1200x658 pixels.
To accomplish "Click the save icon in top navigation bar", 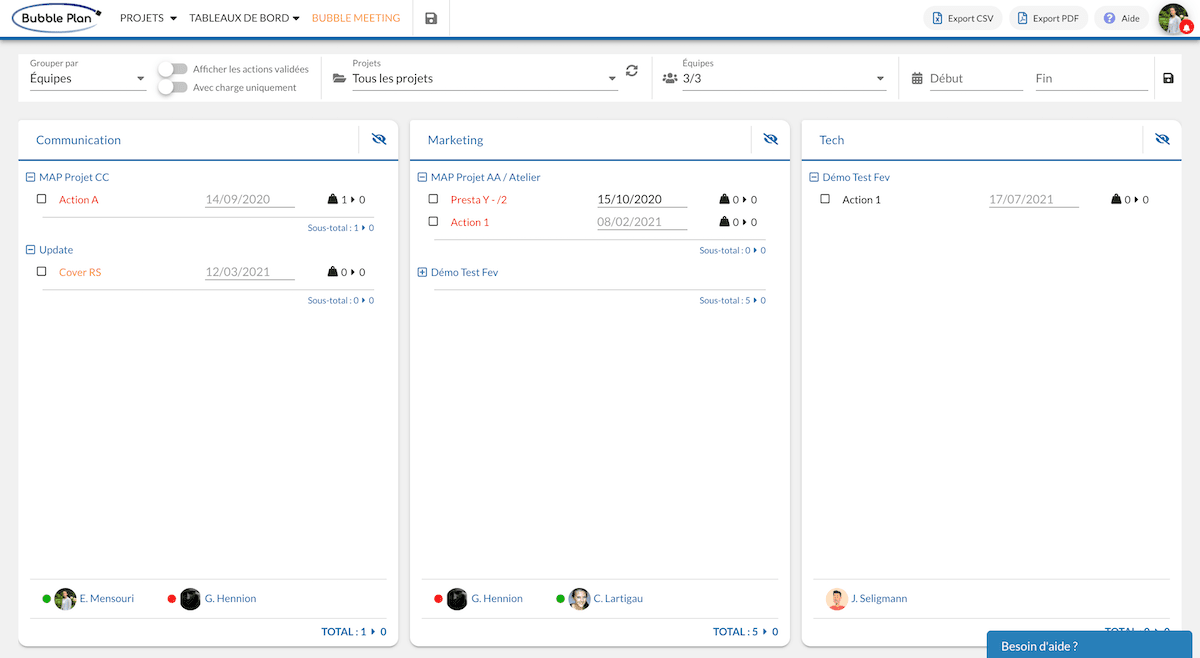I will pyautogui.click(x=431, y=18).
